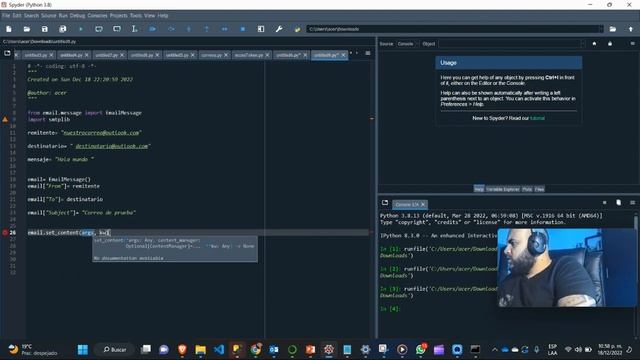This screenshot has width=640, height=360.
Task: Click the warning marker on line 9
Action: (5, 119)
